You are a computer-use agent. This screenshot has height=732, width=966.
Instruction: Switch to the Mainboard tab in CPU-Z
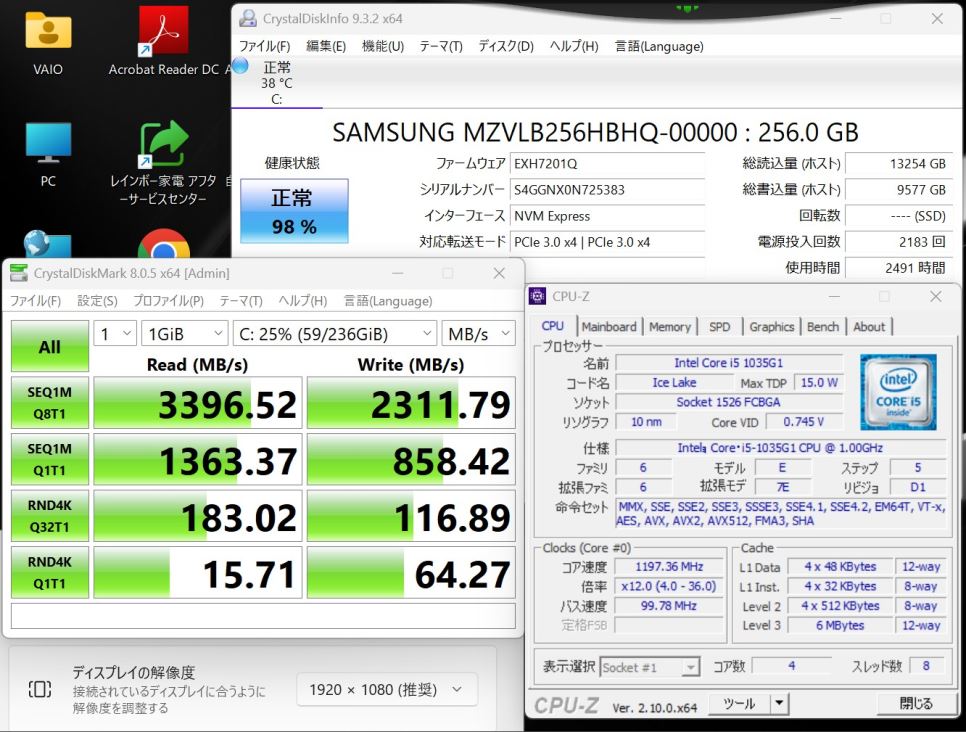pyautogui.click(x=609, y=327)
